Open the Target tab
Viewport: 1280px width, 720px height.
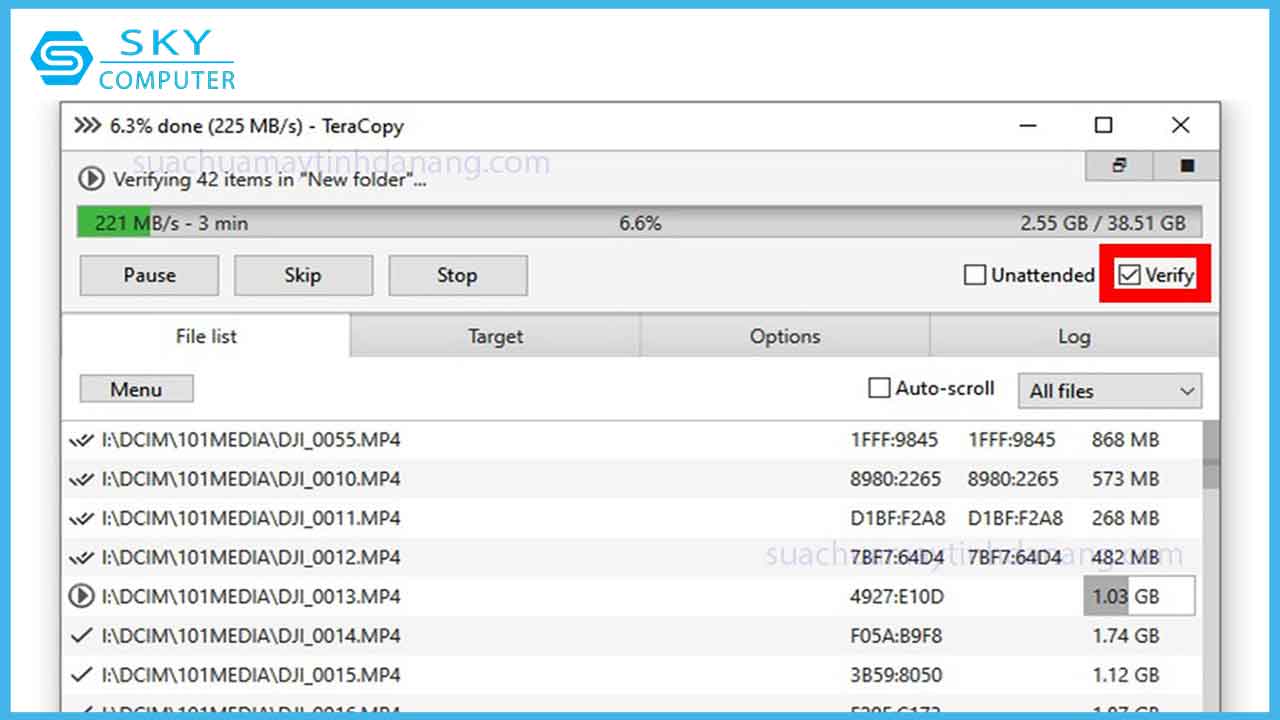pyautogui.click(x=495, y=337)
